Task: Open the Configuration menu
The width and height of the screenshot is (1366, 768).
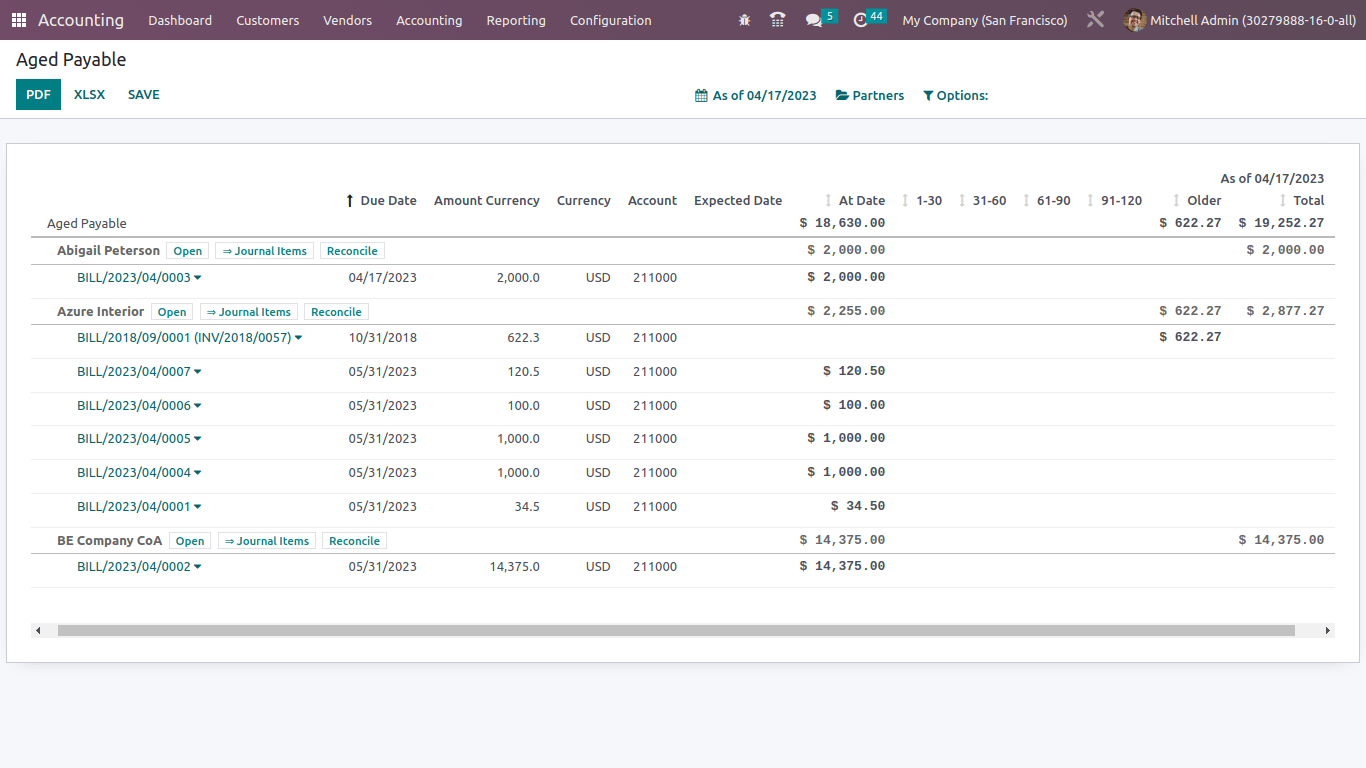Action: tap(610, 20)
